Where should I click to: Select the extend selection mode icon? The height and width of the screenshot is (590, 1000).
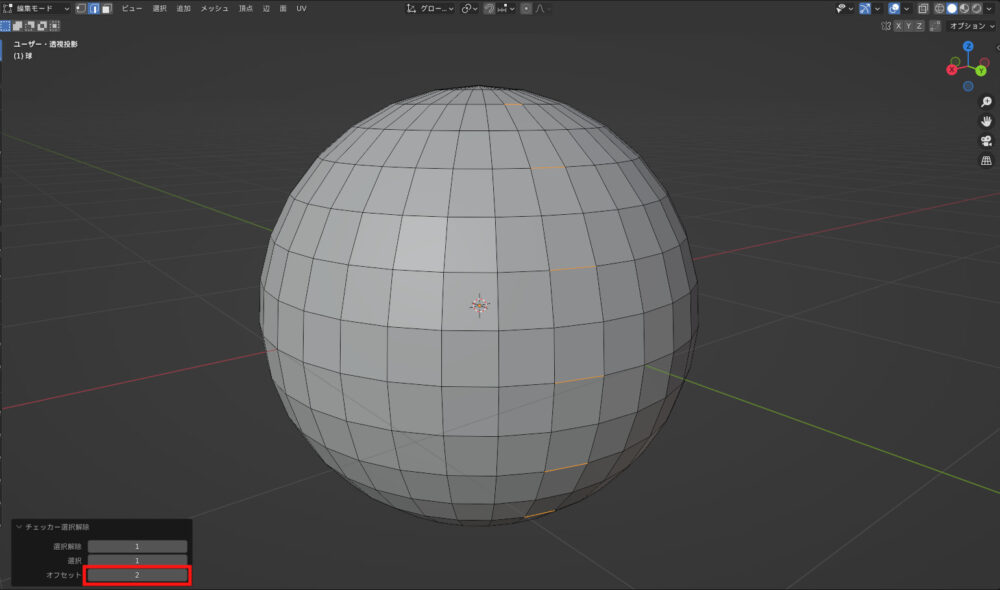coord(18,26)
